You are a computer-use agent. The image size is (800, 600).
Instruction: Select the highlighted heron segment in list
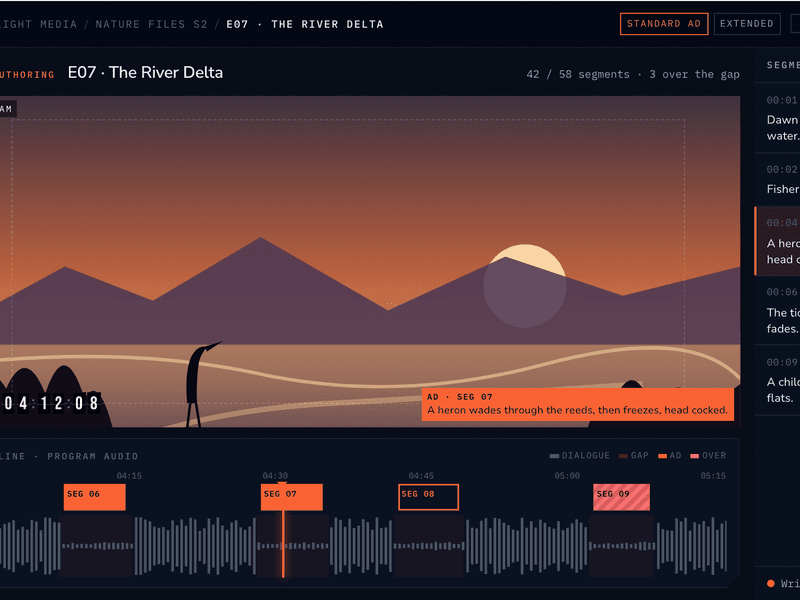(777, 241)
